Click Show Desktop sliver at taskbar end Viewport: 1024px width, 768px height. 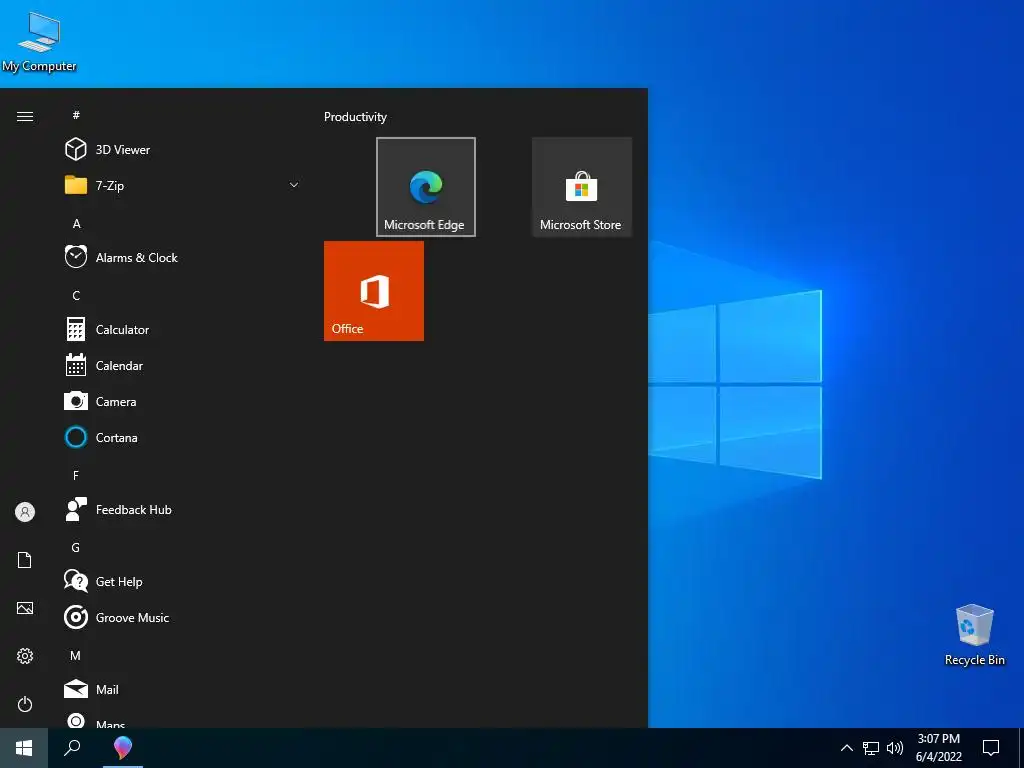[x=1021, y=748]
